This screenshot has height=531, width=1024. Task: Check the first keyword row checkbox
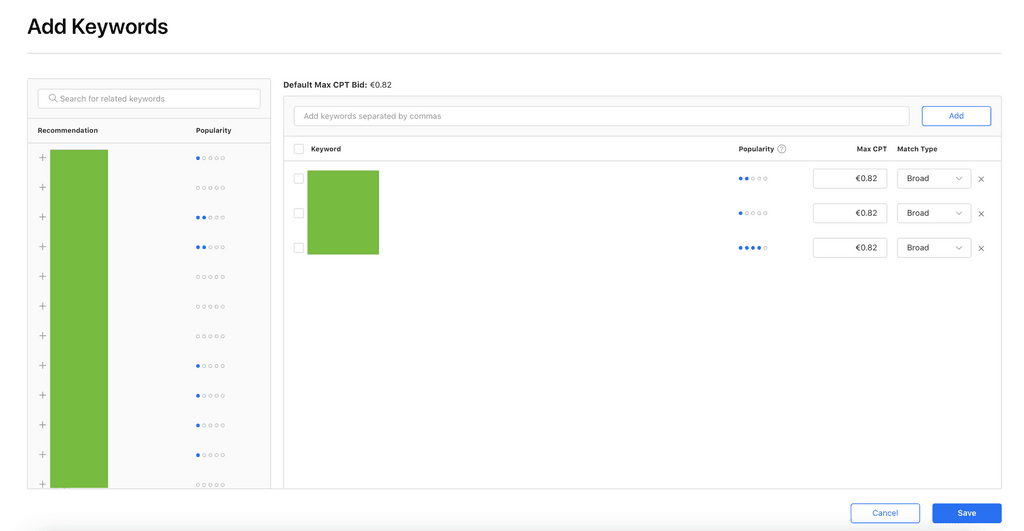[299, 178]
